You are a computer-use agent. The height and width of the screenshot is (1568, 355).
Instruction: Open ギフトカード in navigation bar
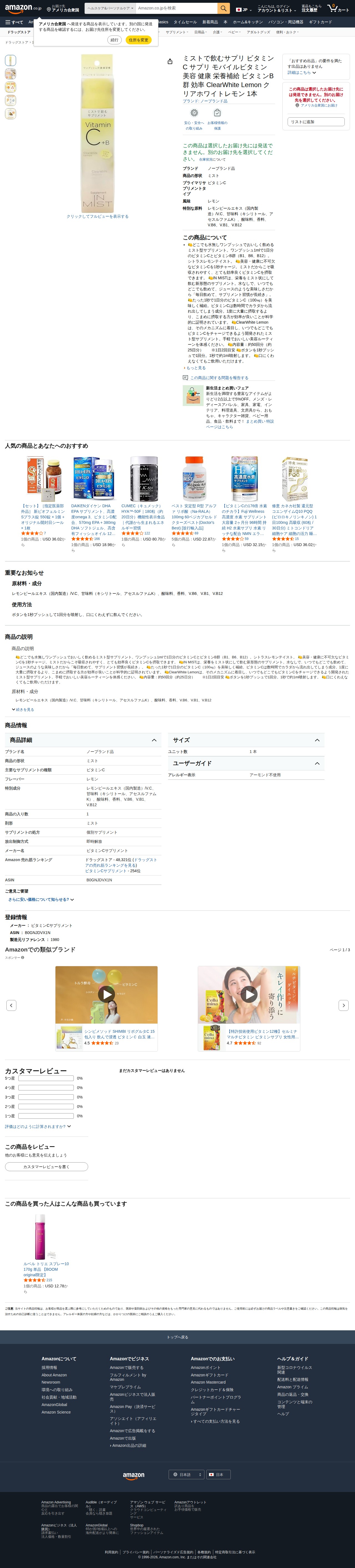point(320,22)
